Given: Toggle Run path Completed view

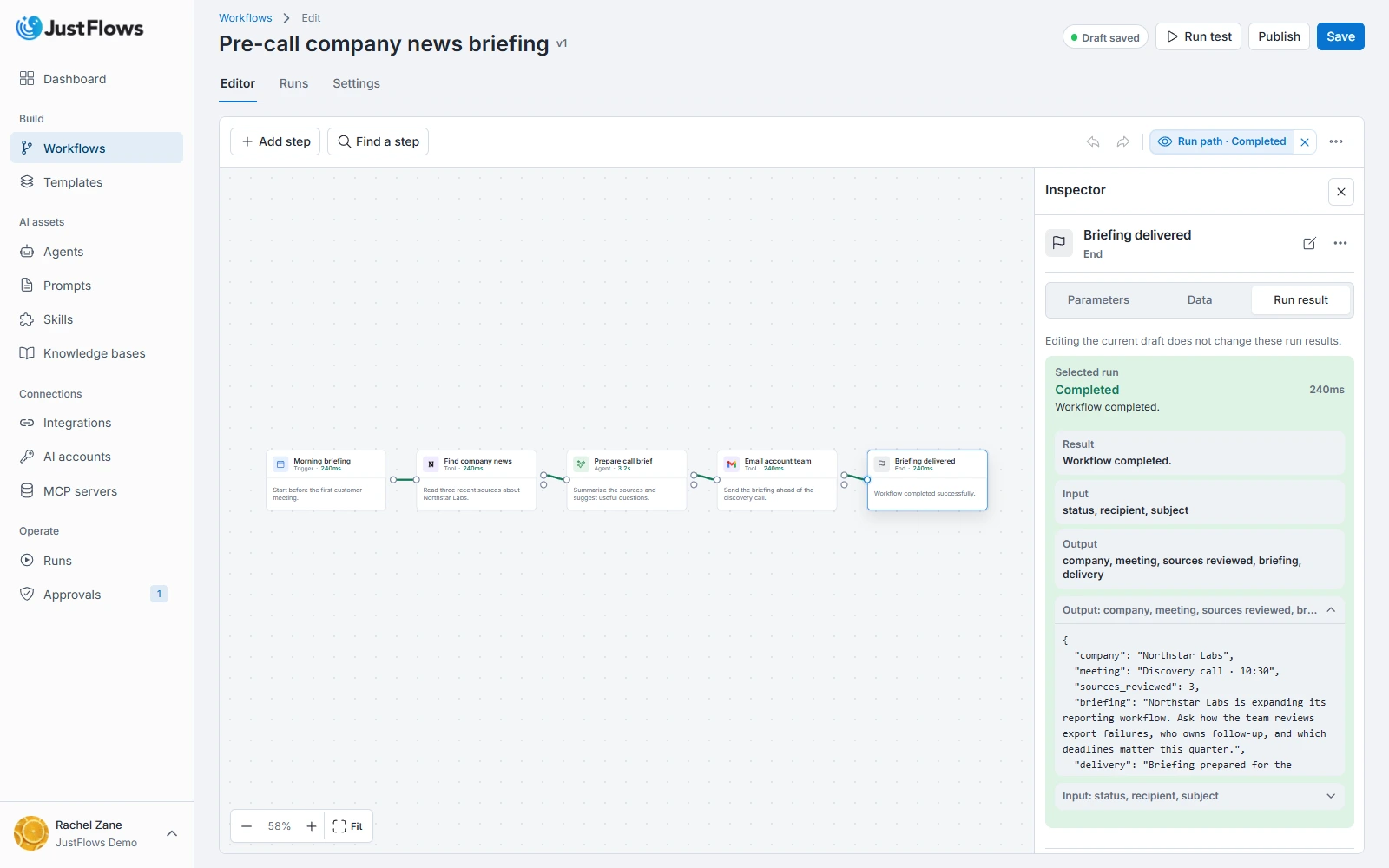Looking at the screenshot, I should pos(1222,141).
